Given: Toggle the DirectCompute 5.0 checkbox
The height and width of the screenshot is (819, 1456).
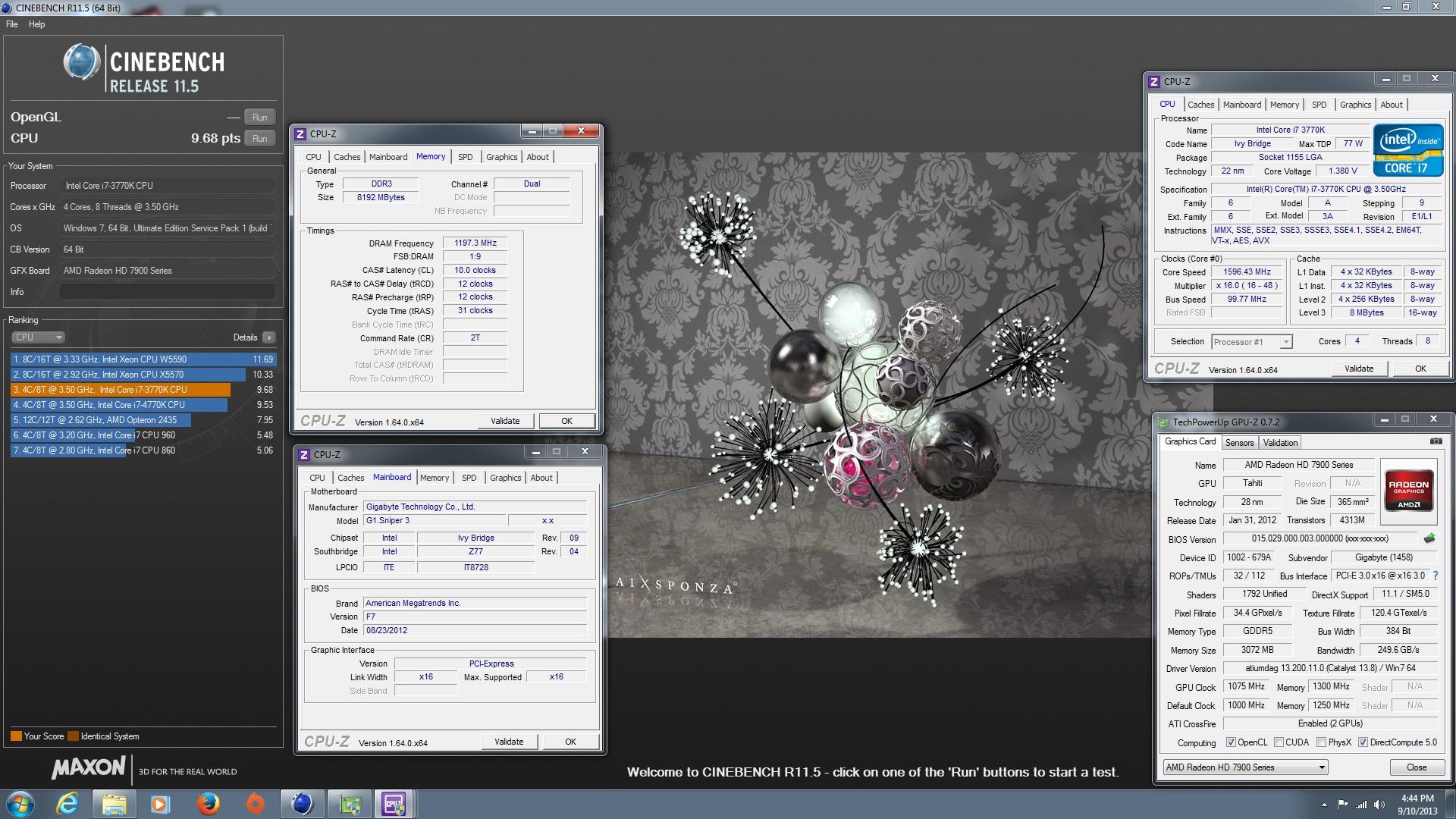Looking at the screenshot, I should click(1363, 742).
